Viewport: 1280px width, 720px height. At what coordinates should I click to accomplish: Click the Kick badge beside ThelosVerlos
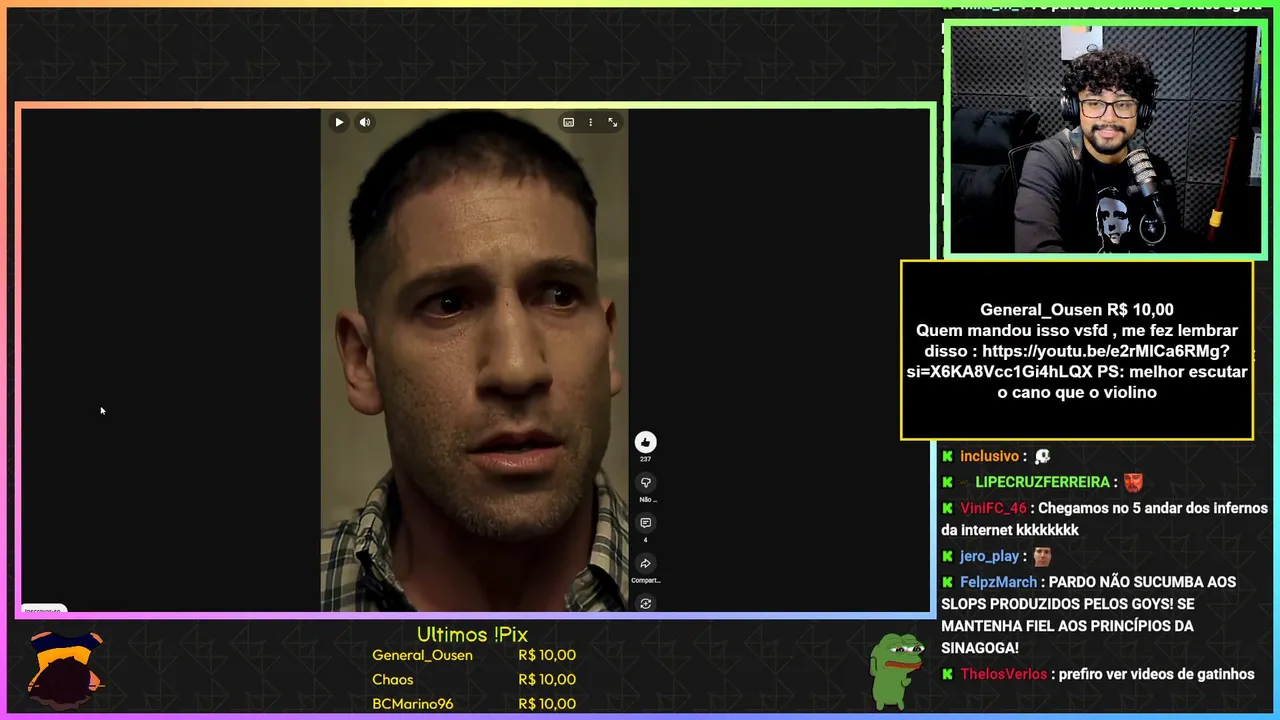point(947,674)
